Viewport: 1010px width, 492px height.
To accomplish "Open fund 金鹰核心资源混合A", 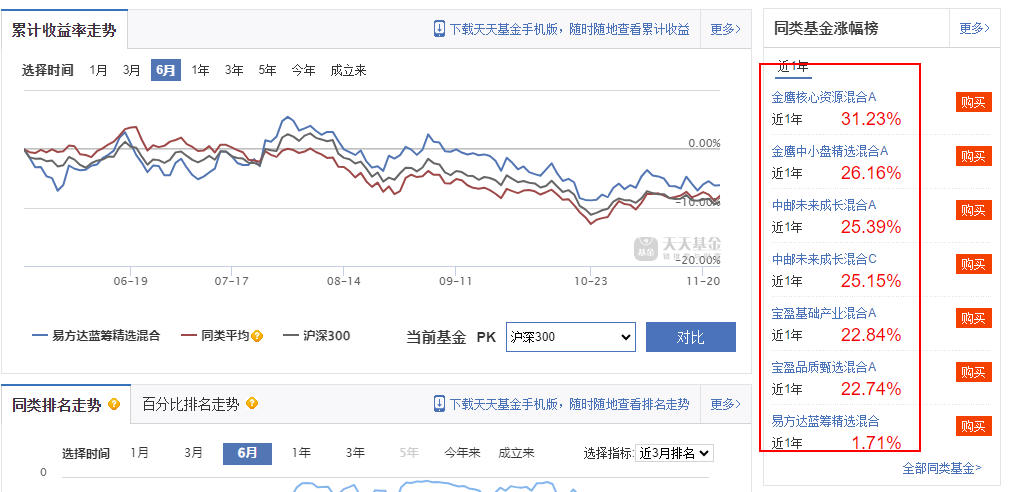I will pyautogui.click(x=824, y=97).
